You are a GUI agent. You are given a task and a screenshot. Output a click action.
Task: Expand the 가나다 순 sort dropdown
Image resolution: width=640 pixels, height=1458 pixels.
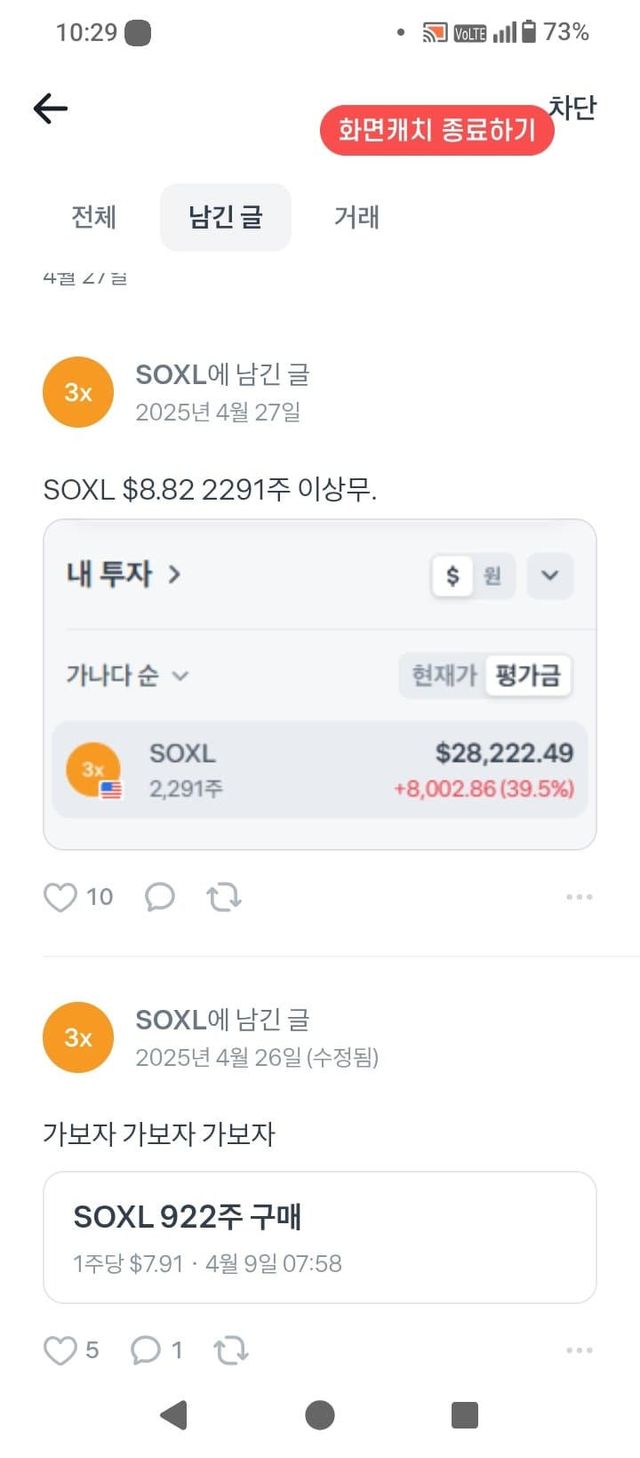click(127, 676)
